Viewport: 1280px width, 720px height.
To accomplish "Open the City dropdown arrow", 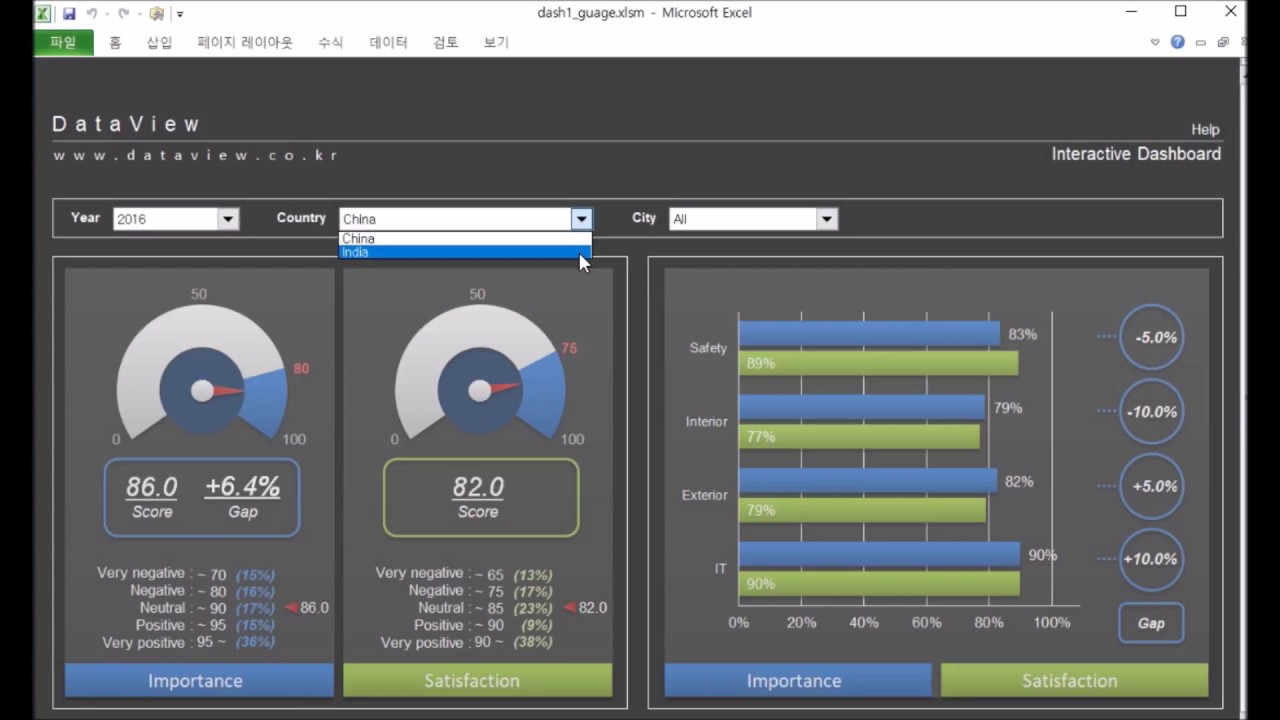I will click(x=826, y=219).
